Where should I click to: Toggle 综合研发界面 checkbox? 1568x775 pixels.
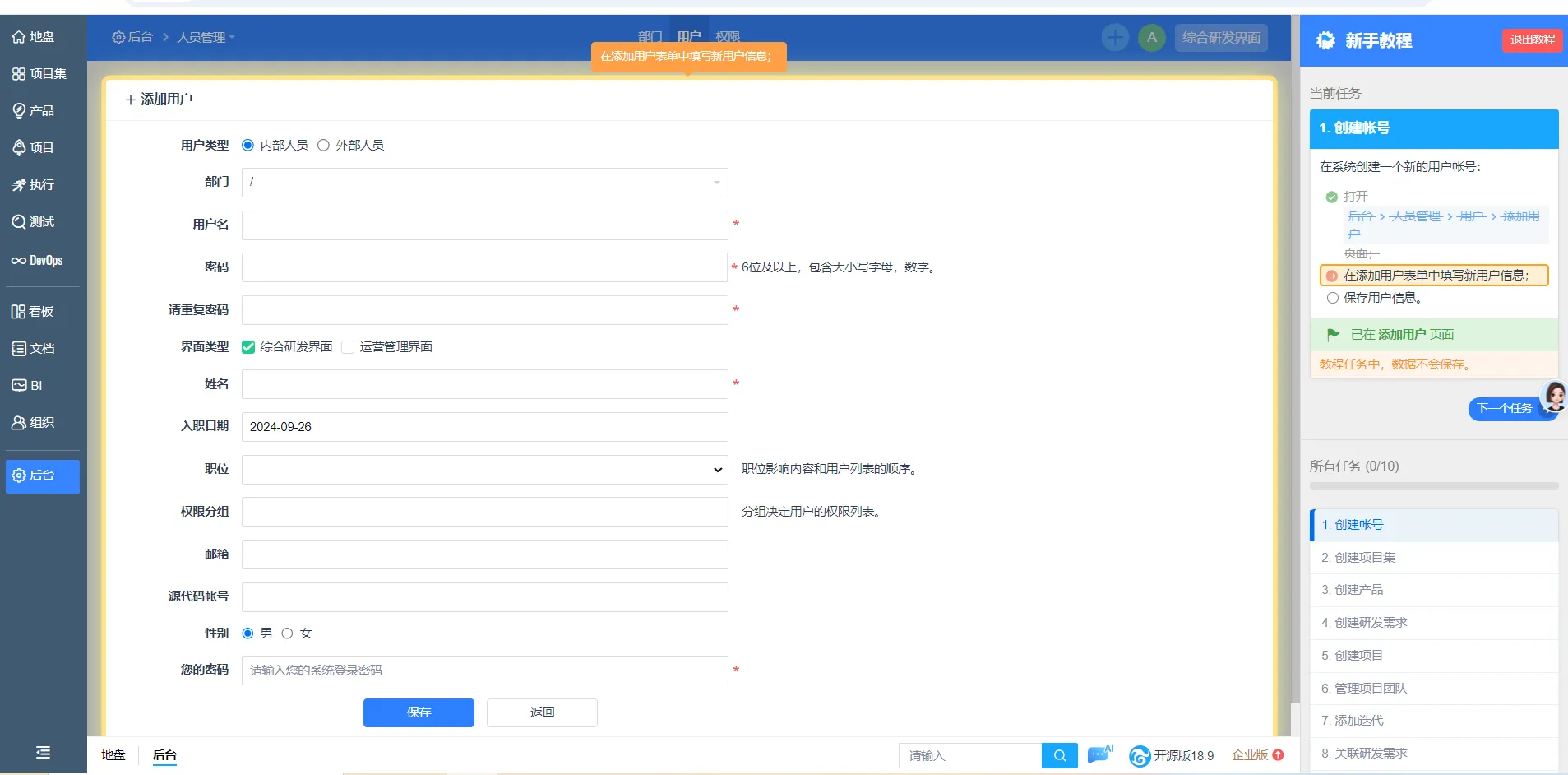(248, 347)
